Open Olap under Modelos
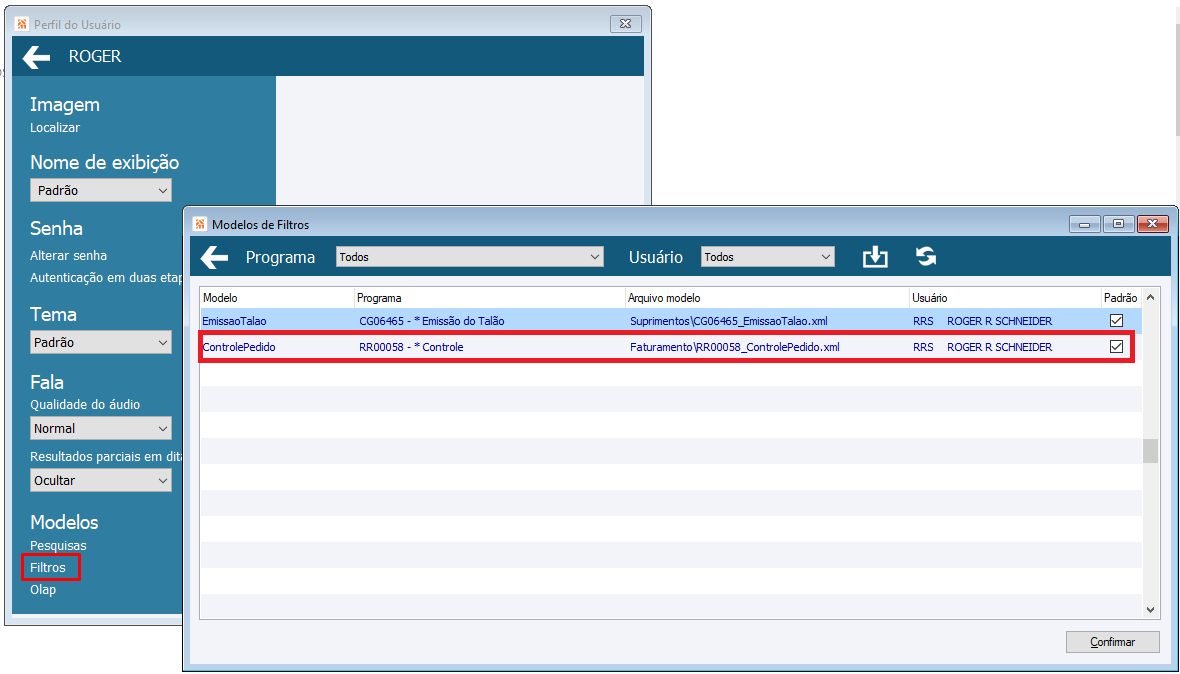1180x674 pixels. 43,590
